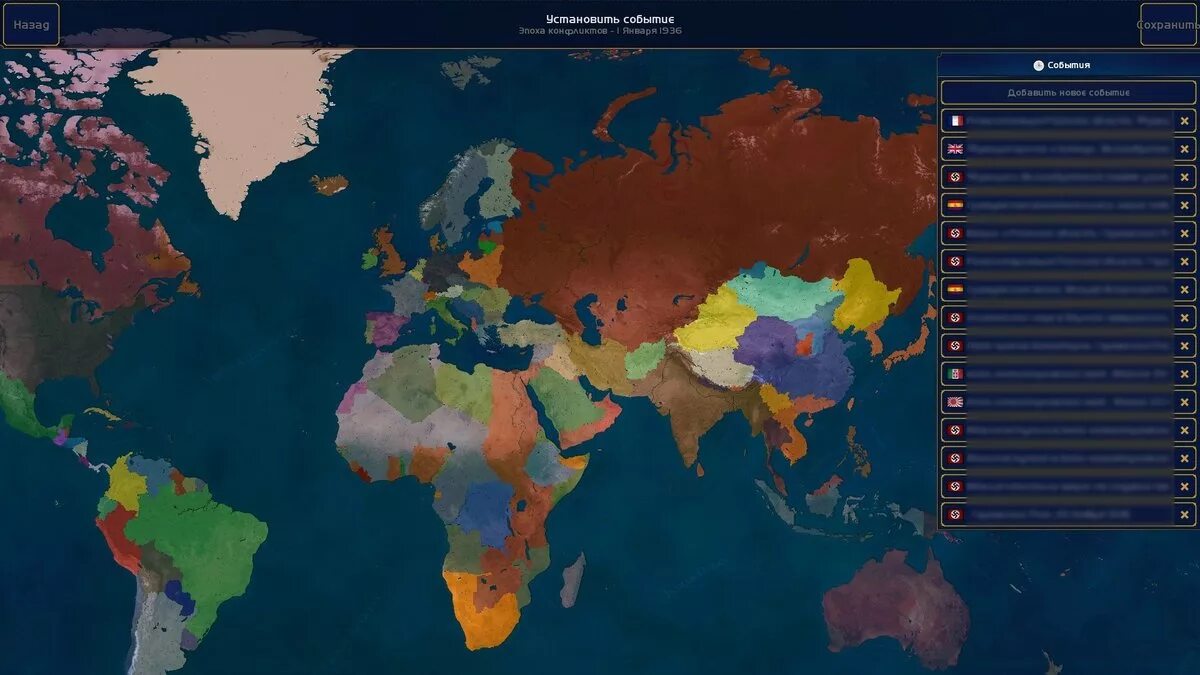The image size is (1200, 675).
Task: Select Australia on the map
Action: 895,610
